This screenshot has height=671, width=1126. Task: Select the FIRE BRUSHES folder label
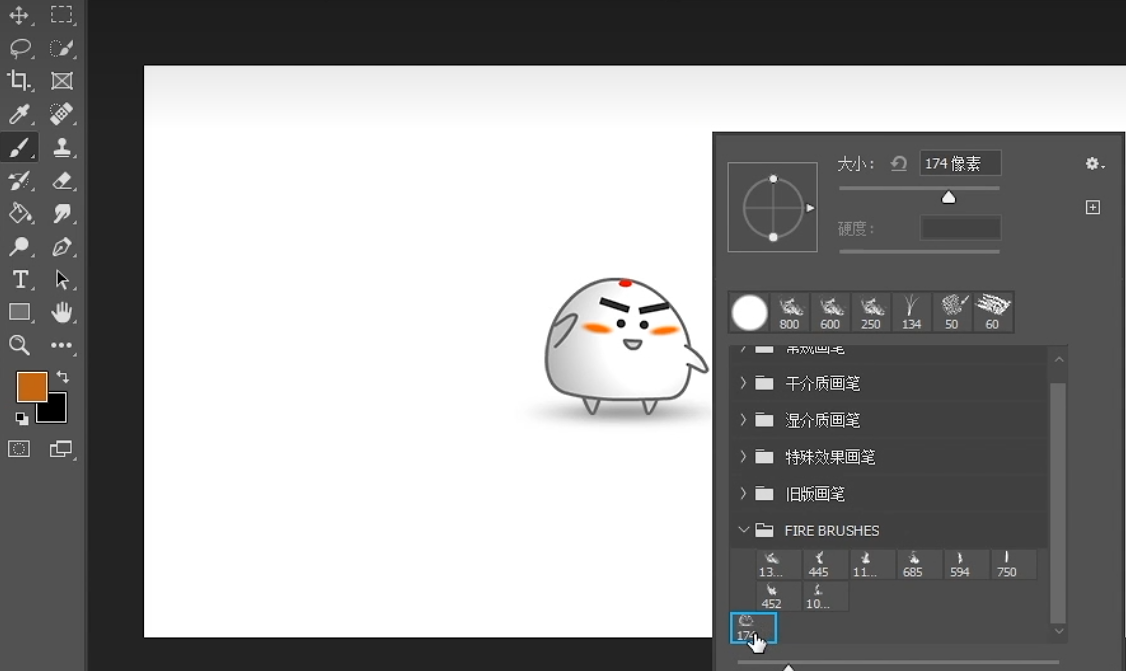(x=832, y=531)
